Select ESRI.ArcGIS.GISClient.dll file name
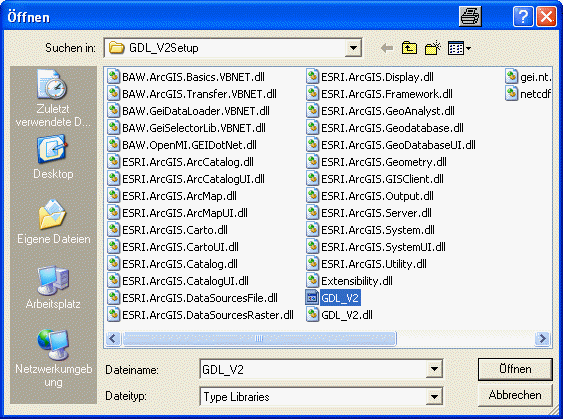The height and width of the screenshot is (419, 563). [x=382, y=179]
